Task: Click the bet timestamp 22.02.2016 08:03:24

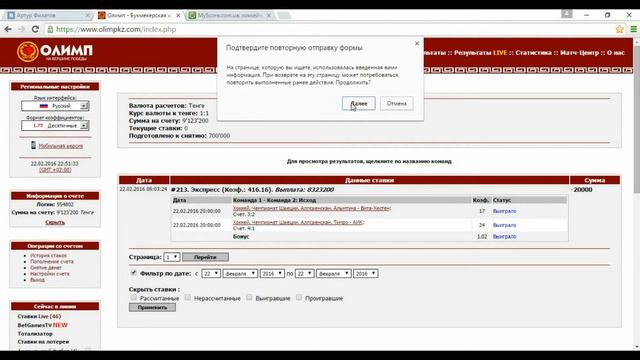Action: (x=143, y=189)
